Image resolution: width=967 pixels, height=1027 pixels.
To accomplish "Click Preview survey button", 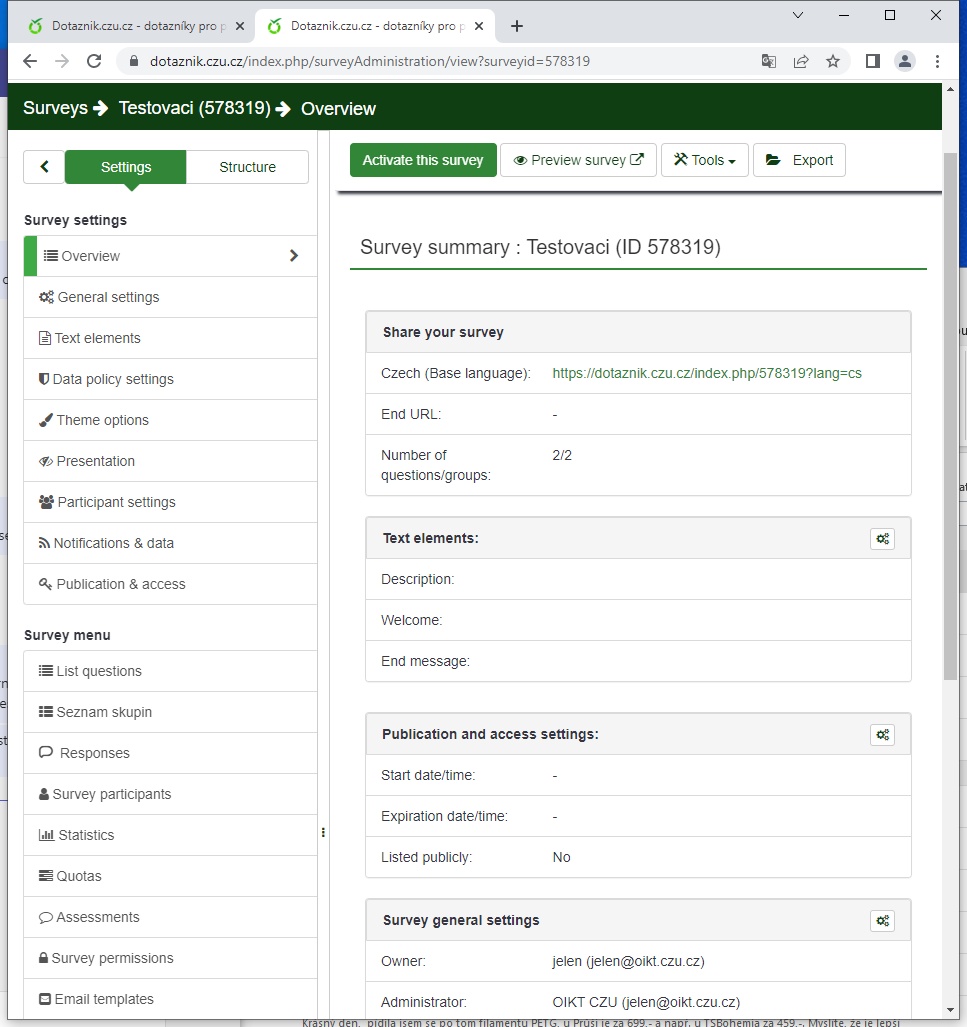I will (x=578, y=160).
